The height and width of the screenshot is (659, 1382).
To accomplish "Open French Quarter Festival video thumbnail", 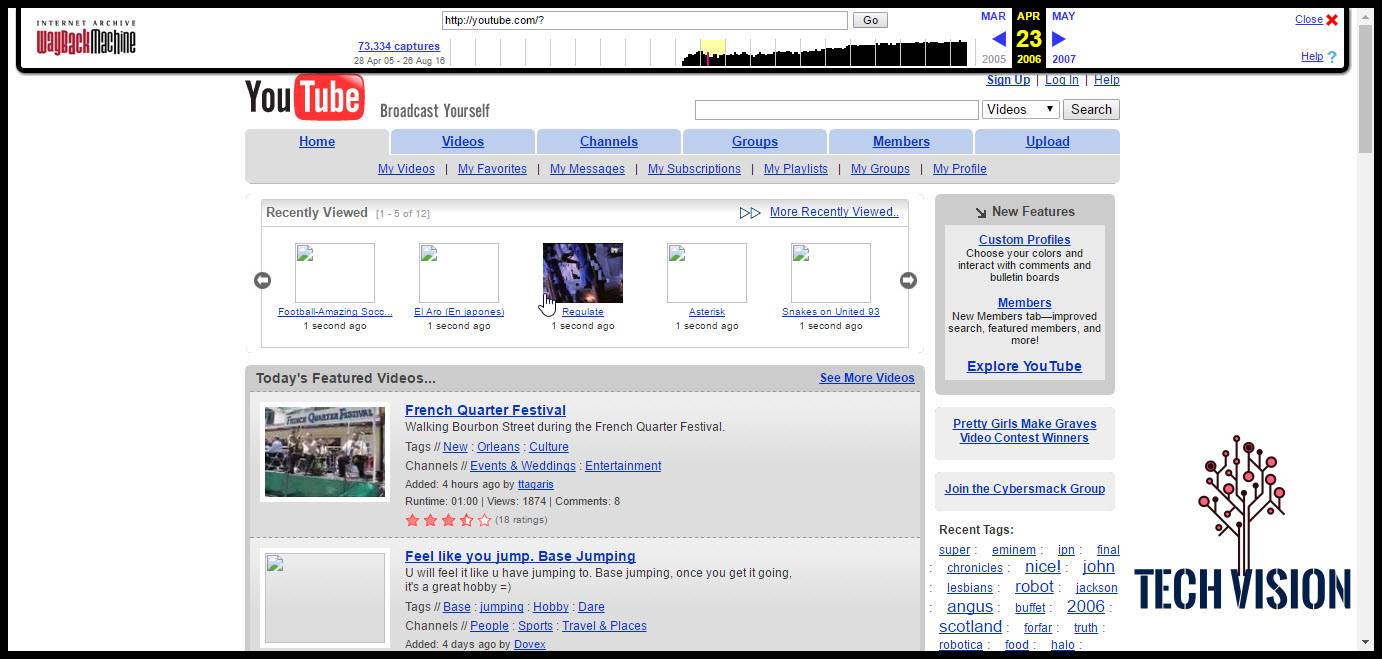I will pos(325,452).
